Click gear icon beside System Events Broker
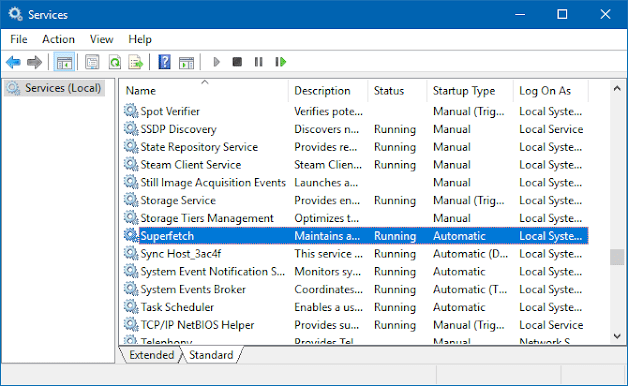The height and width of the screenshot is (386, 628). click(x=131, y=289)
